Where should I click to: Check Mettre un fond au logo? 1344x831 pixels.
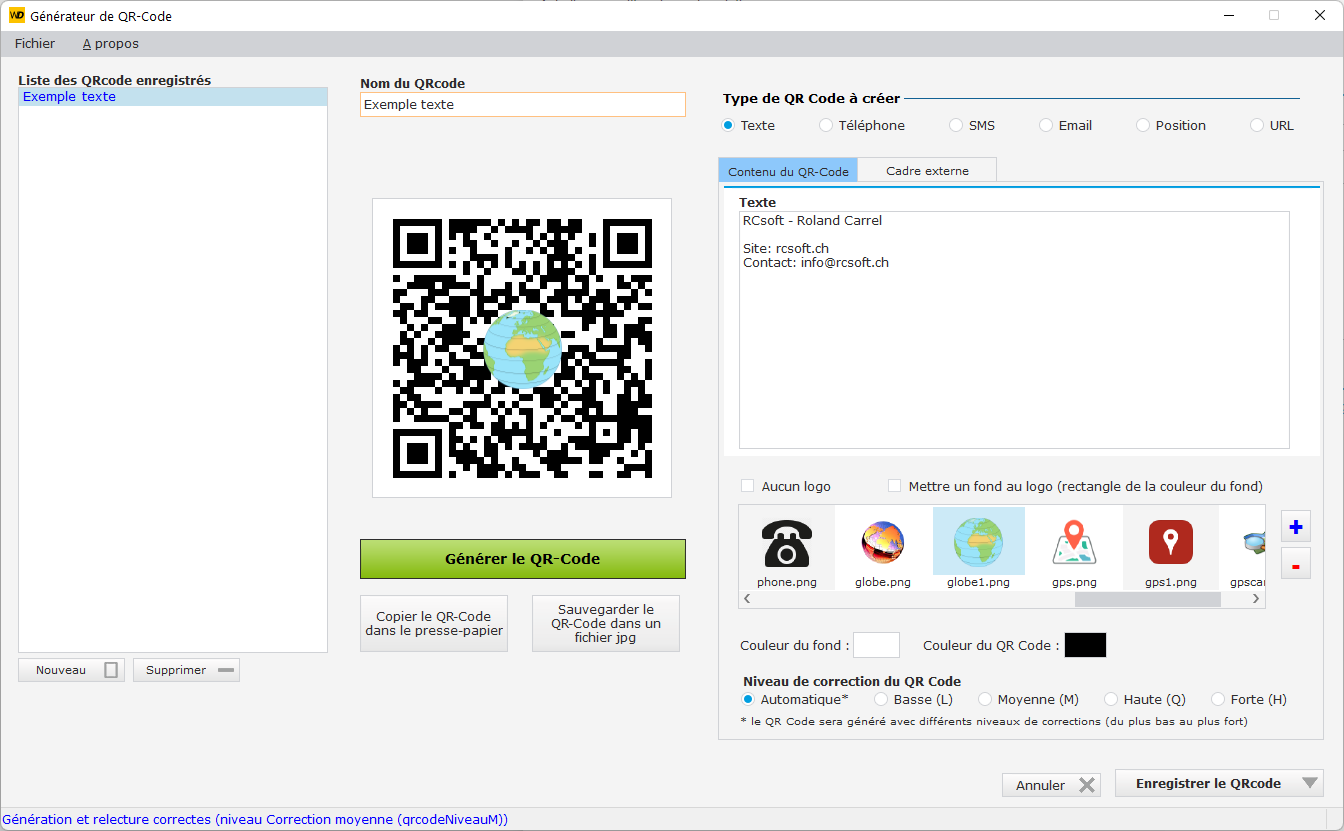tap(894, 485)
